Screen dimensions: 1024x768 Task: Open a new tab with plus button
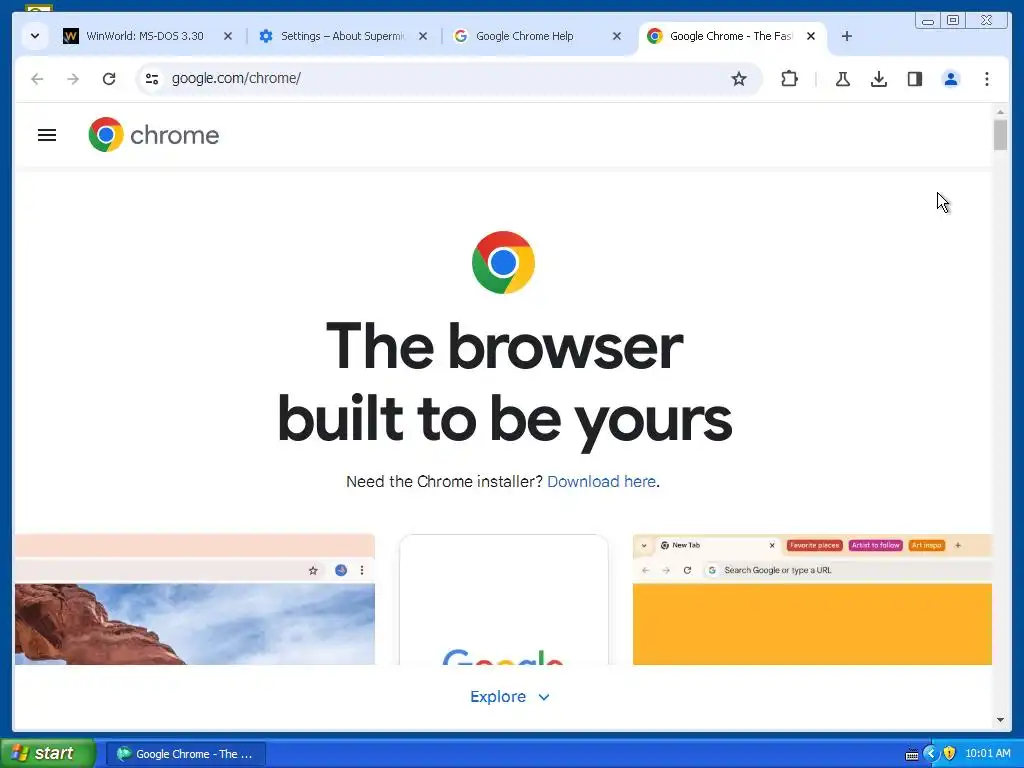847,36
